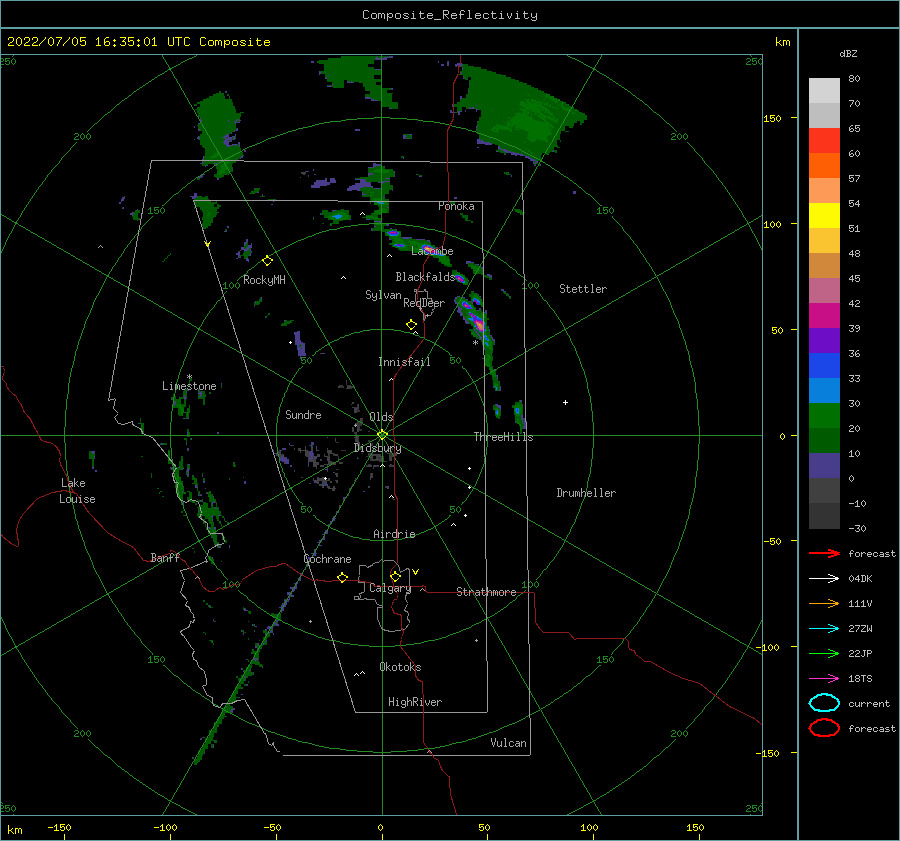Click the Sundre label
The width and height of the screenshot is (900, 841).
point(303,414)
